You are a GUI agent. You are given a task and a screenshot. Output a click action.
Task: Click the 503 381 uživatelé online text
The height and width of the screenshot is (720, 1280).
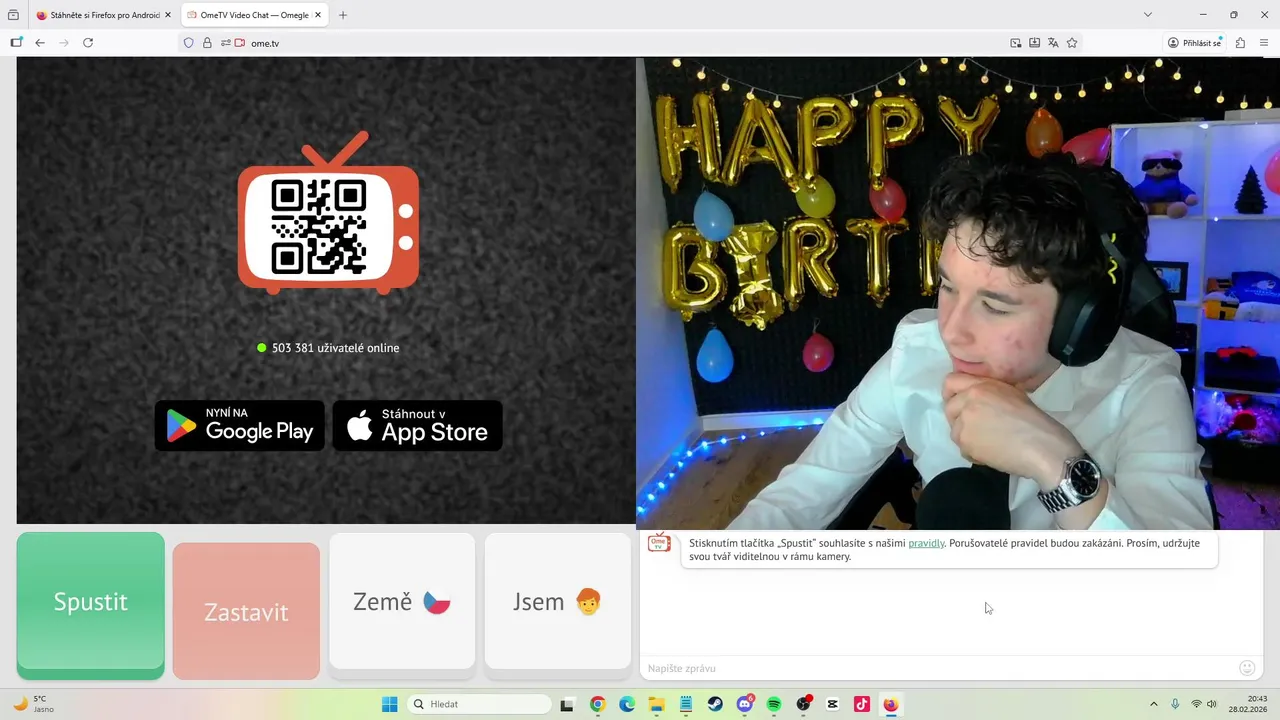tap(335, 348)
